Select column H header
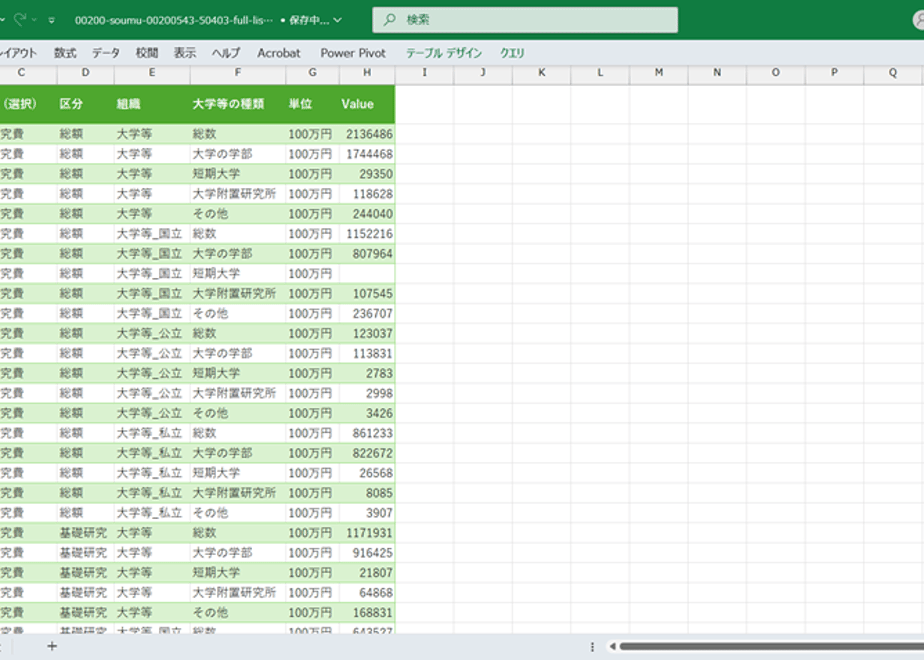The image size is (924, 660). 367,72
